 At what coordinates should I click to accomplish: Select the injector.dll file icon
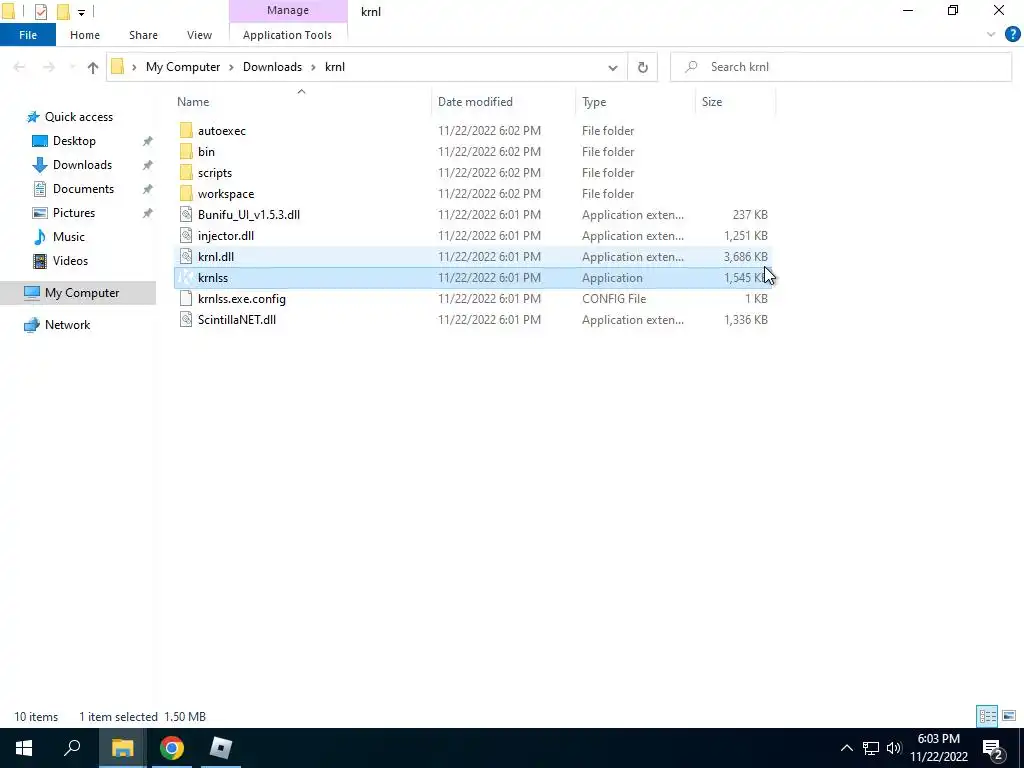tap(186, 236)
